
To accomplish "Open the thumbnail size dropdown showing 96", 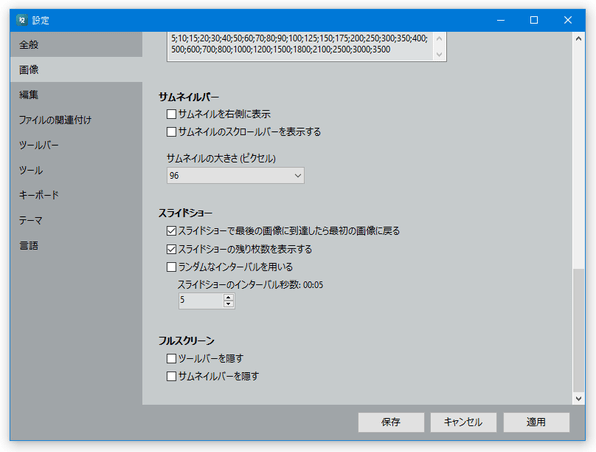I will (235, 176).
